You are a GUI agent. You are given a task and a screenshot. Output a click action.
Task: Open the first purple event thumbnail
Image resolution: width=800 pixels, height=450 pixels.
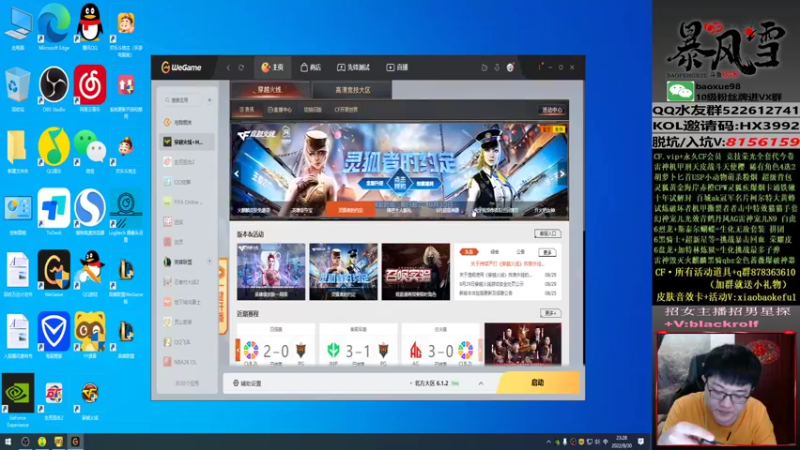271,271
